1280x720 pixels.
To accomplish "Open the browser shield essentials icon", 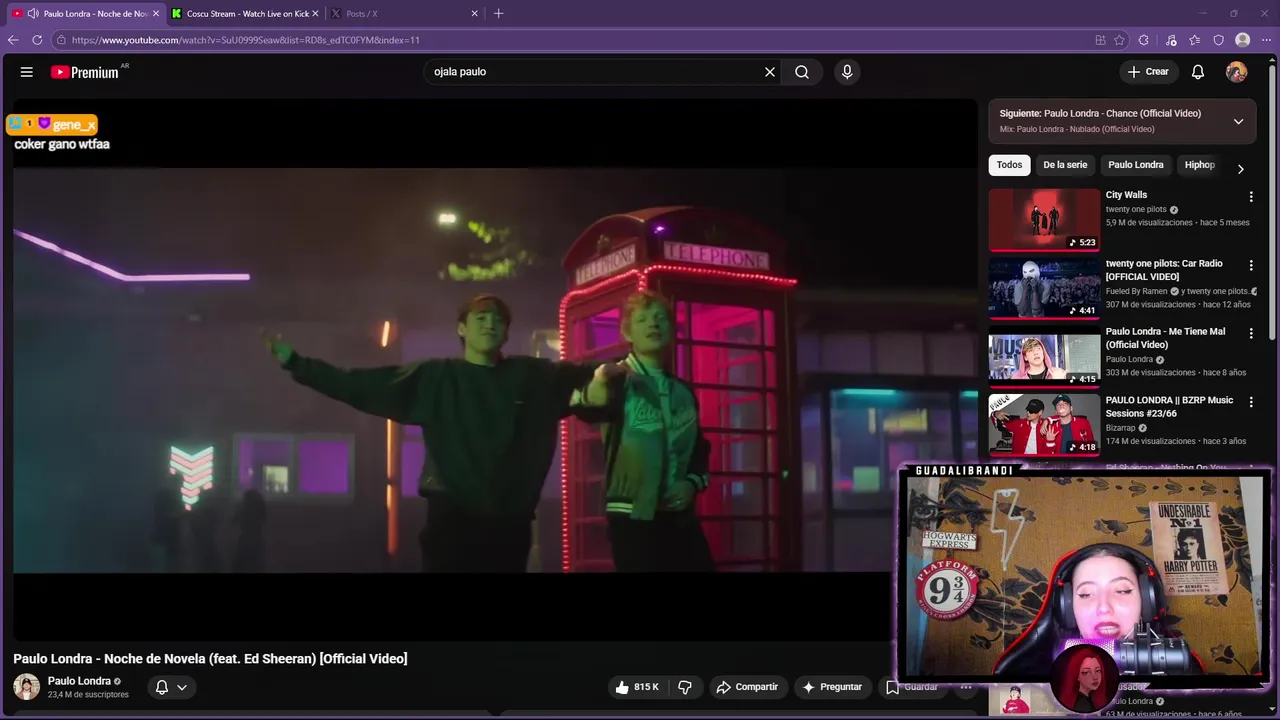I will [x=1219, y=40].
